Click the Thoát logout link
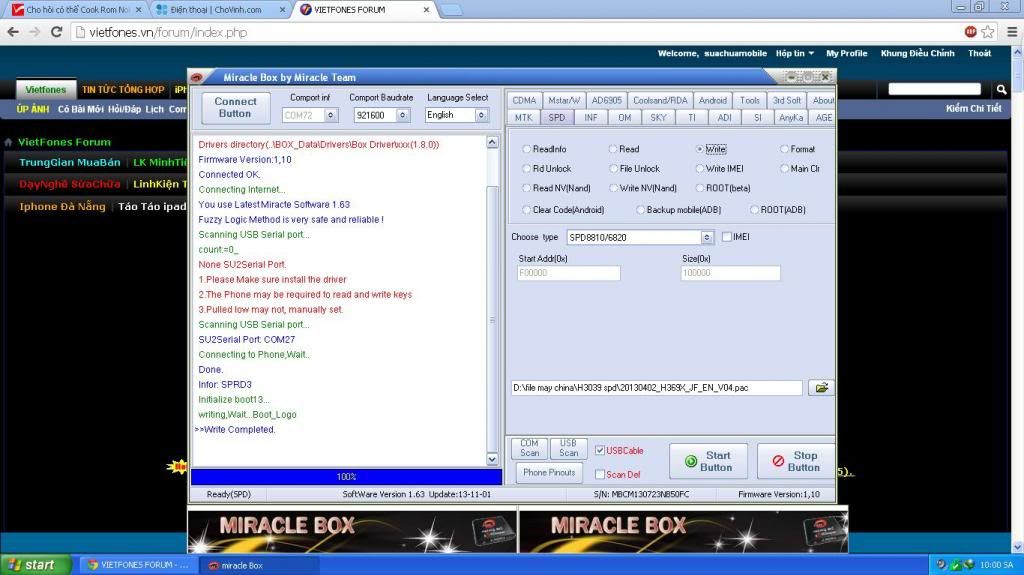The height and width of the screenshot is (575, 1024). (x=979, y=54)
